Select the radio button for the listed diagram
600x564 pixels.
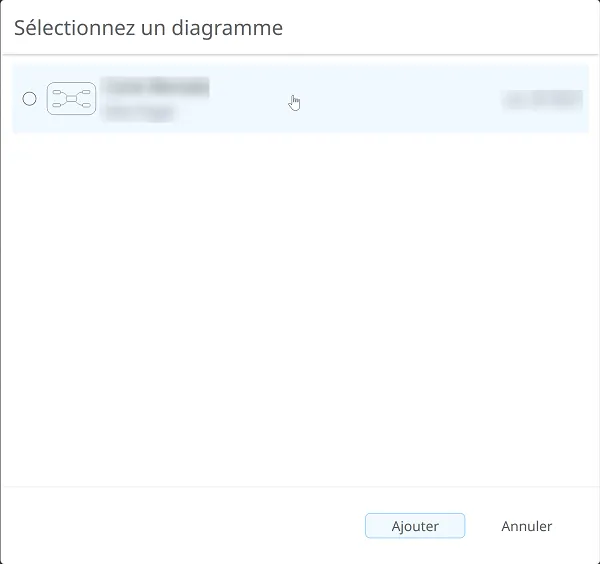coord(29,99)
